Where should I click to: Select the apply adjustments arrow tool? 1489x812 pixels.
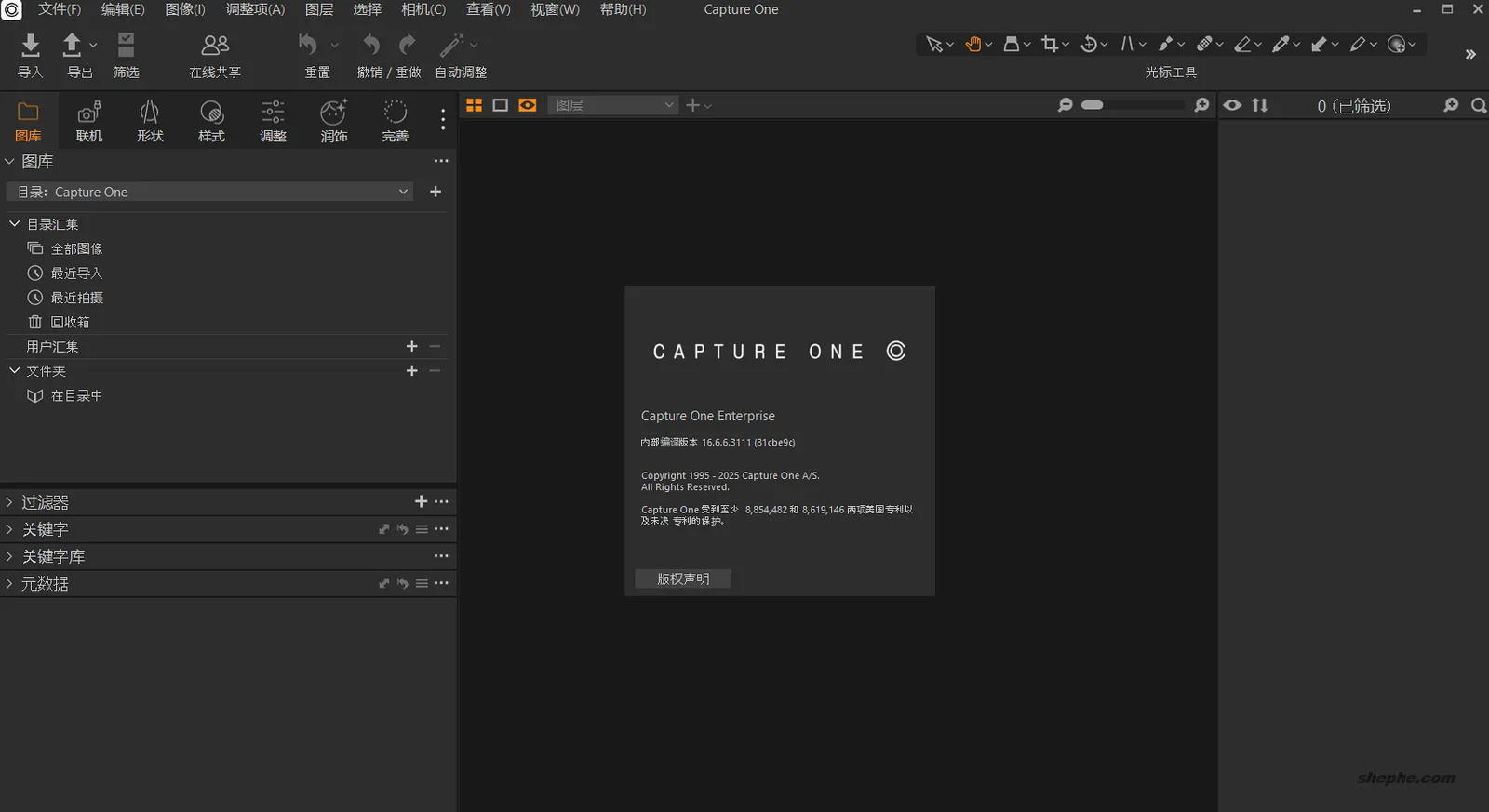pyautogui.click(x=1319, y=44)
